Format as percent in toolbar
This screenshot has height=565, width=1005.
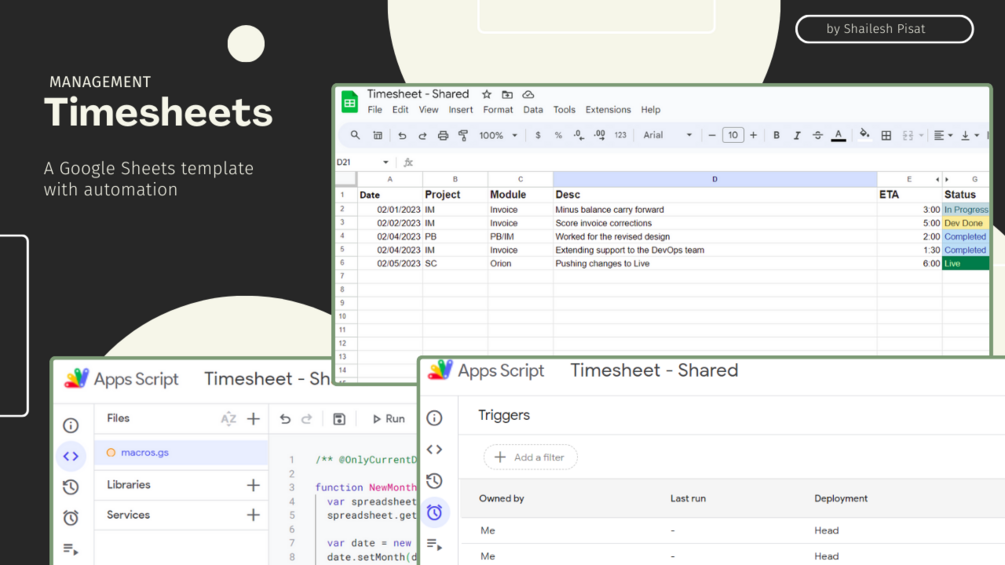[558, 135]
